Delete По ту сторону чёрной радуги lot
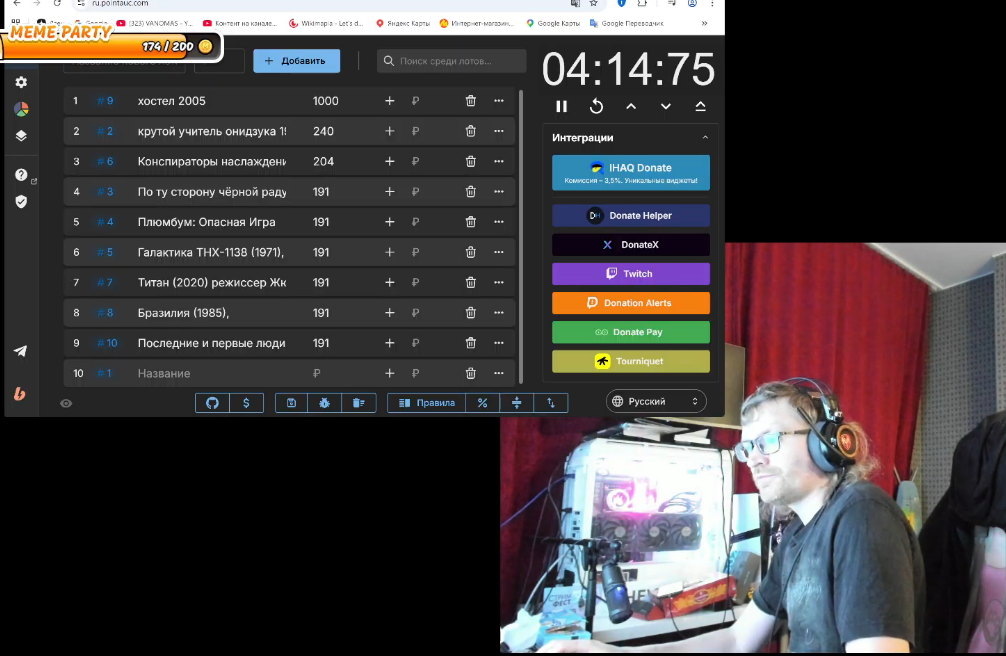The height and width of the screenshot is (656, 1006). (x=470, y=191)
